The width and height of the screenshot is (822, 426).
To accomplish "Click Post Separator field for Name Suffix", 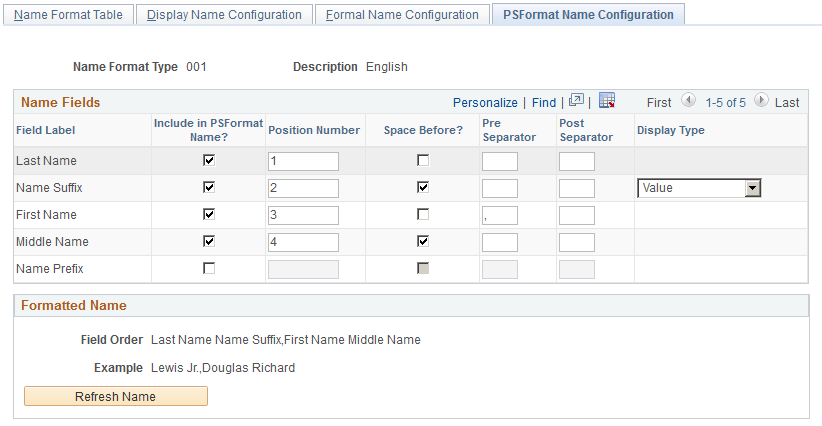I will coord(577,188).
